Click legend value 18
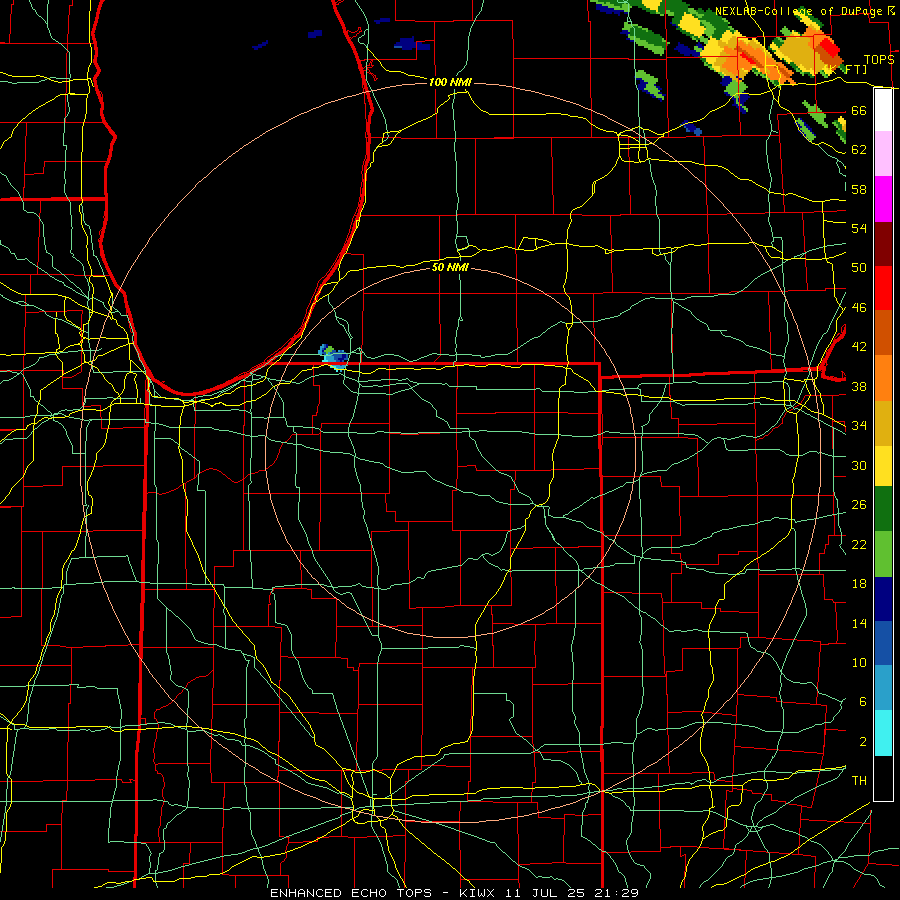Image resolution: width=900 pixels, height=900 pixels. [x=859, y=584]
